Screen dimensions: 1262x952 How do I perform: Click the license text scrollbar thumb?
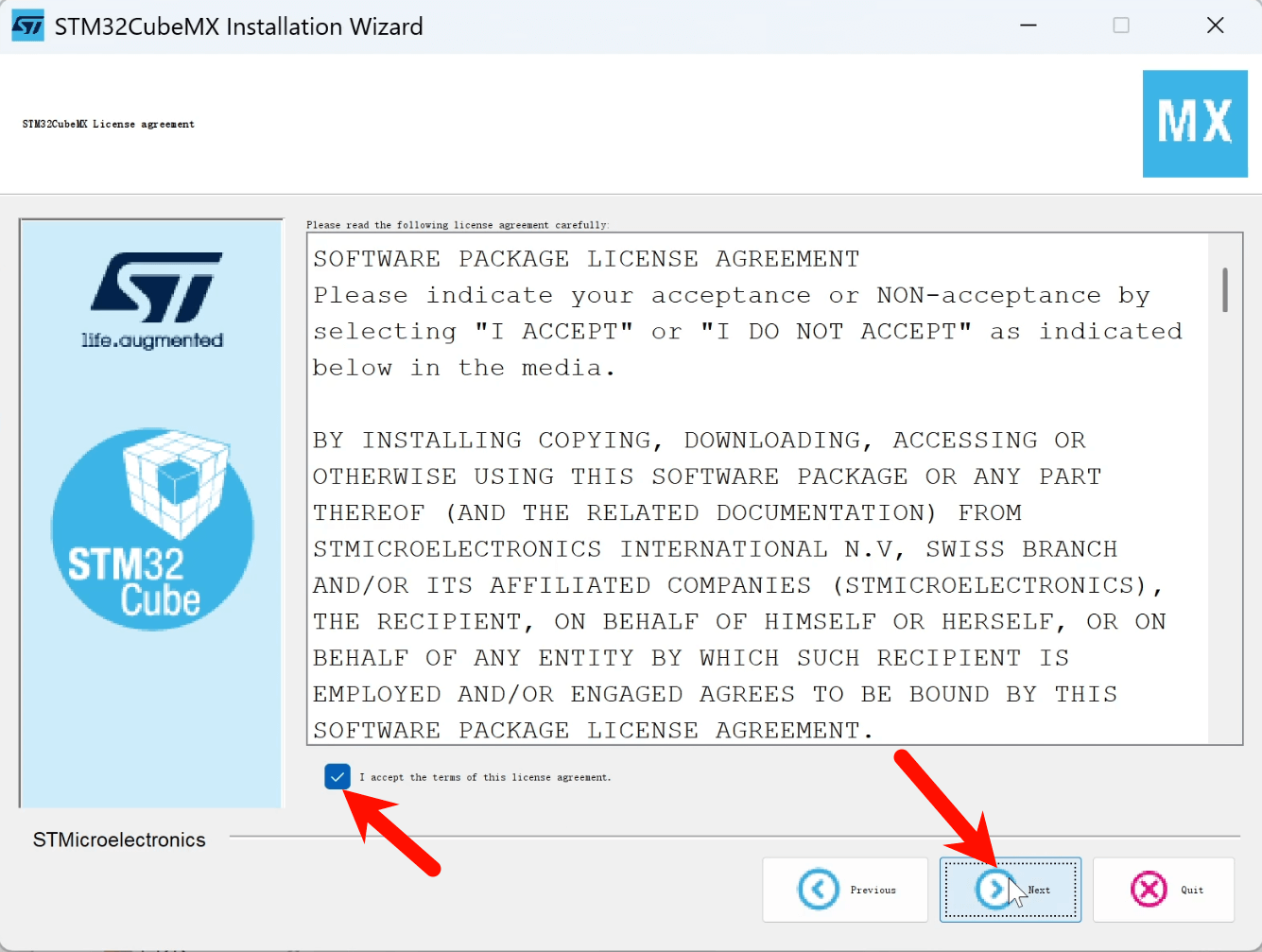[x=1225, y=289]
